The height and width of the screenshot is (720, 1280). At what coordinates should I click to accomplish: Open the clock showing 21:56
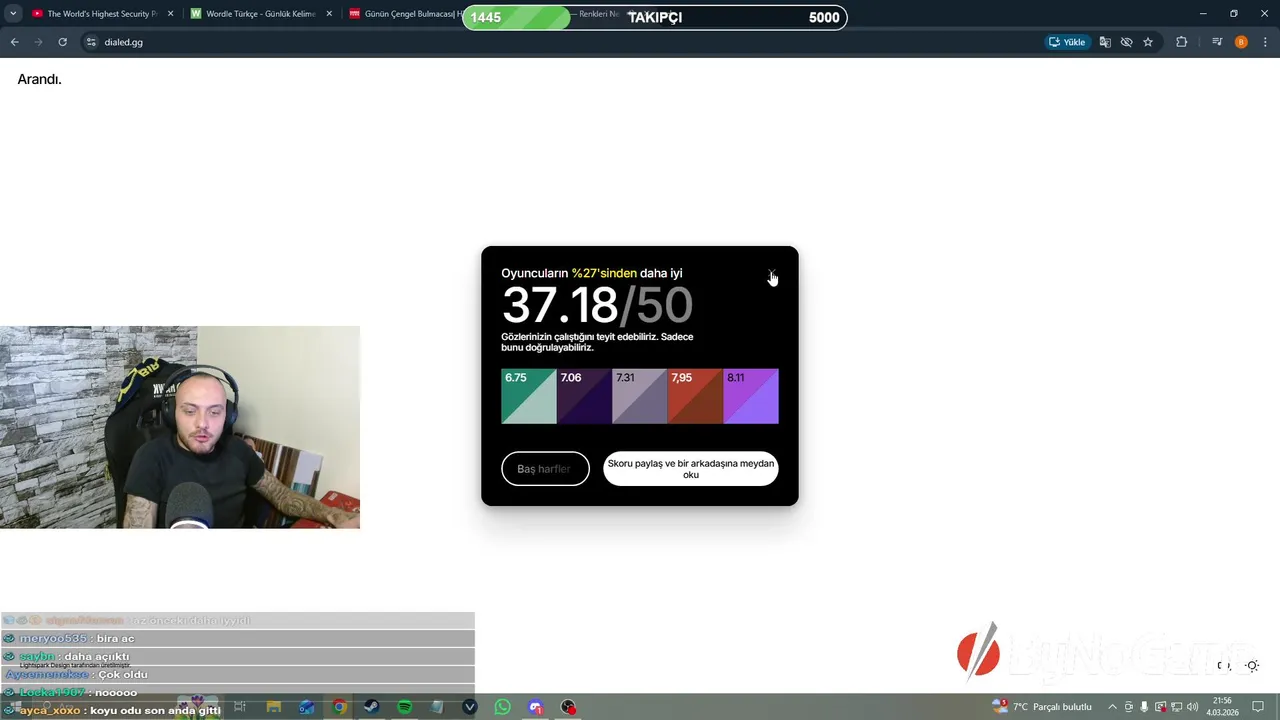[x=1222, y=706]
